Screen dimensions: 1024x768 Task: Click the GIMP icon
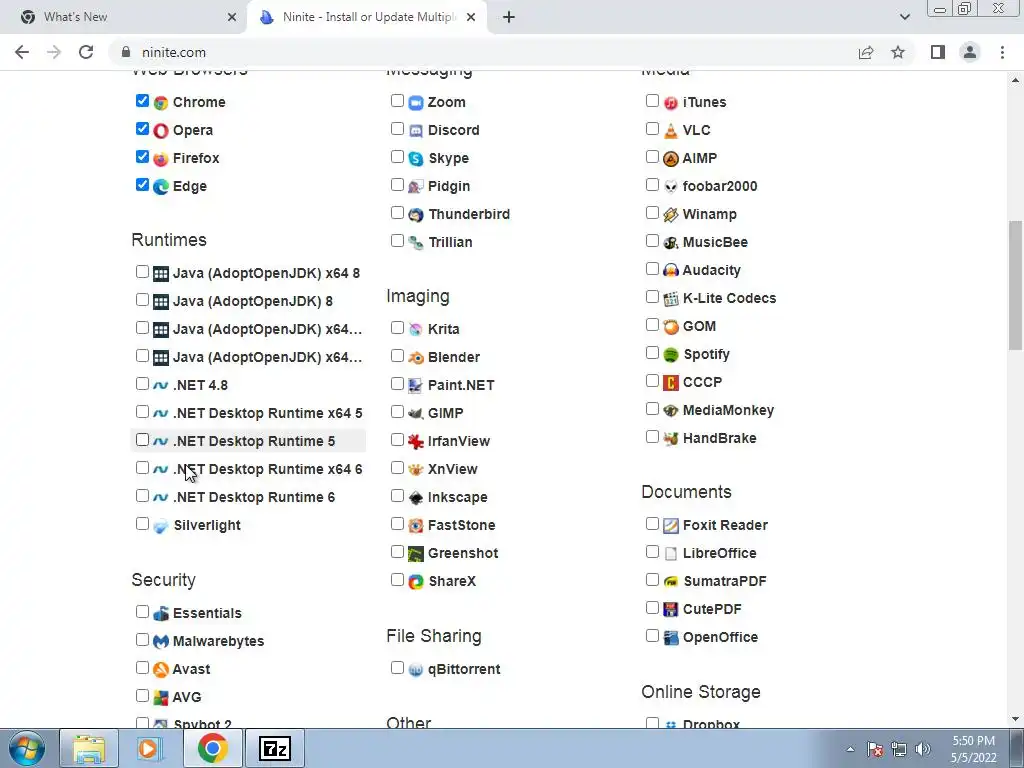[416, 413]
